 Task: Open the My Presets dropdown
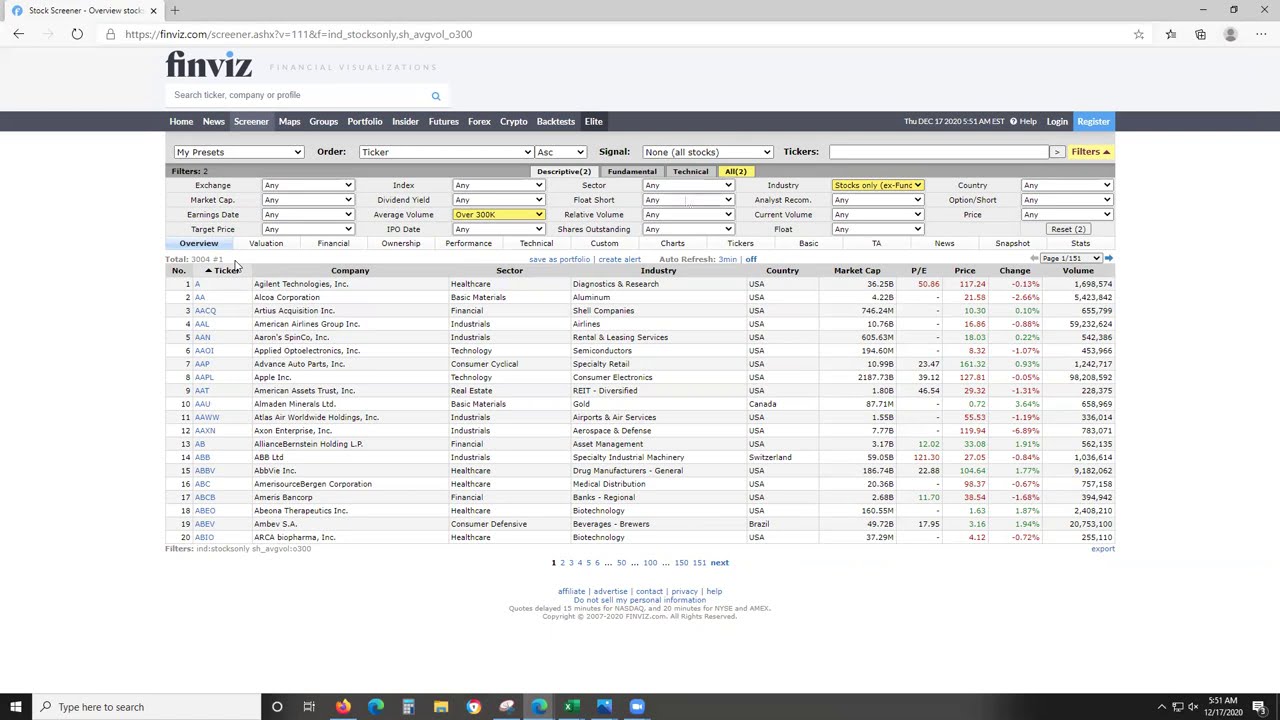[238, 152]
